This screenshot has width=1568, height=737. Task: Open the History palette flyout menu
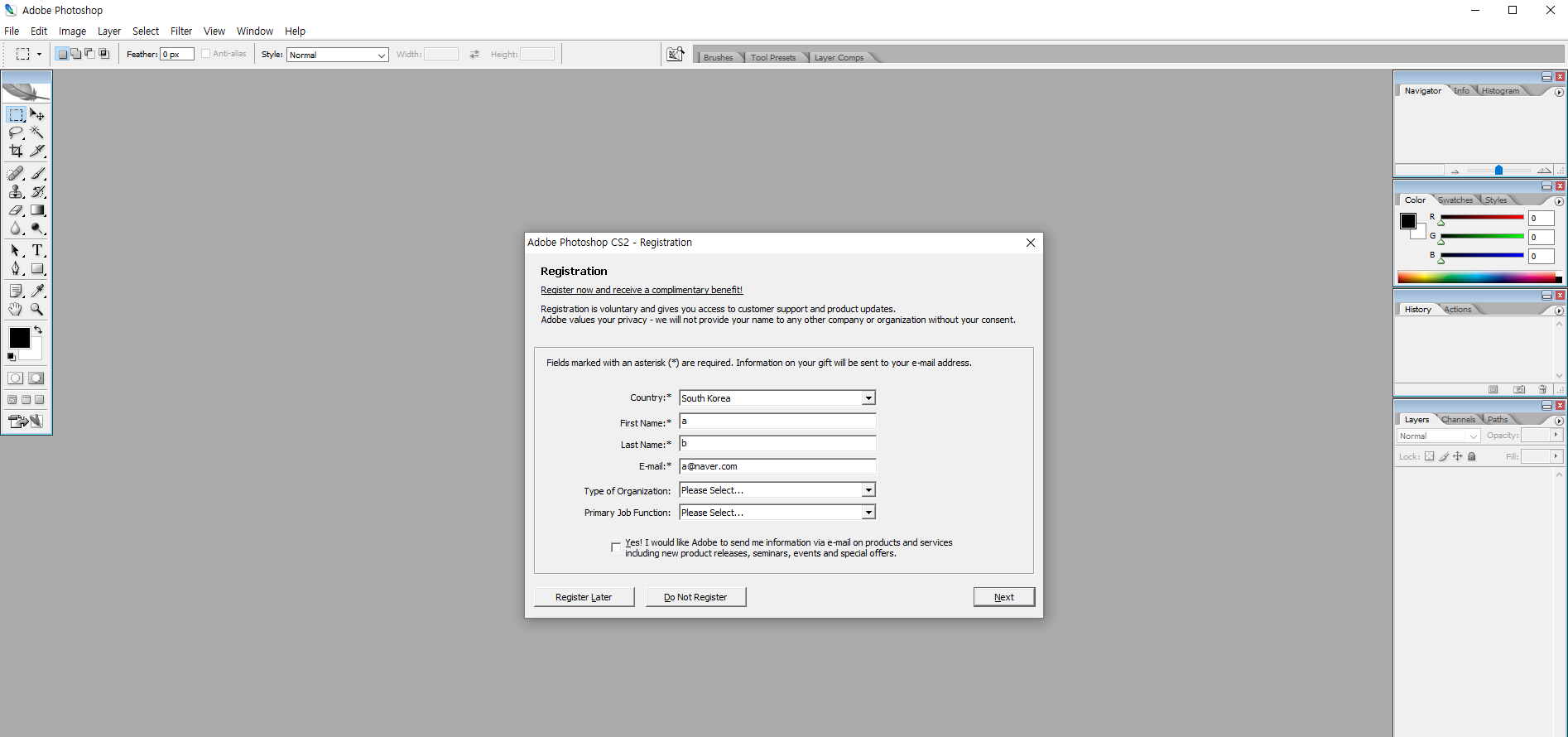point(1559,311)
